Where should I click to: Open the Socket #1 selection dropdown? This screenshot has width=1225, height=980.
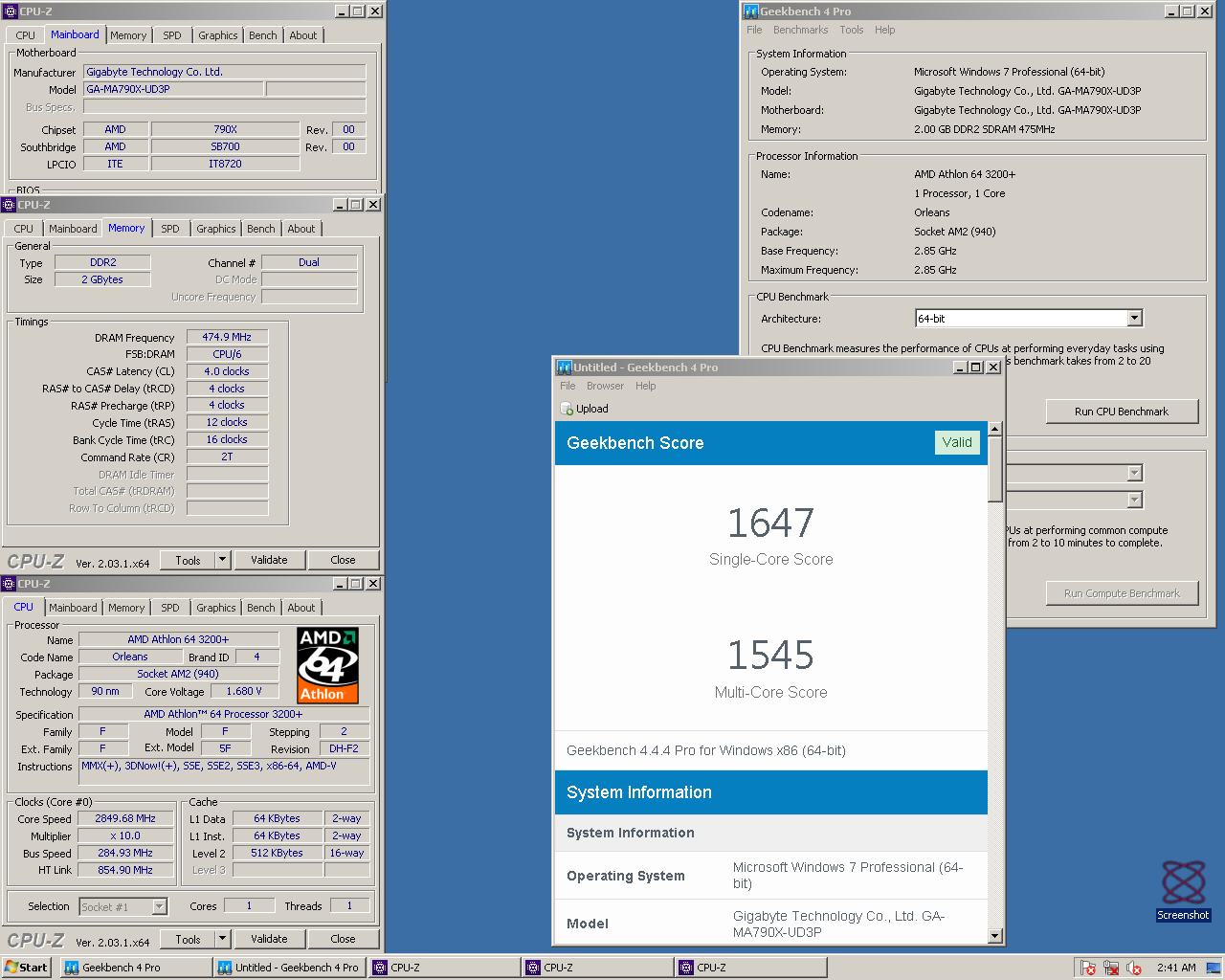pyautogui.click(x=160, y=906)
